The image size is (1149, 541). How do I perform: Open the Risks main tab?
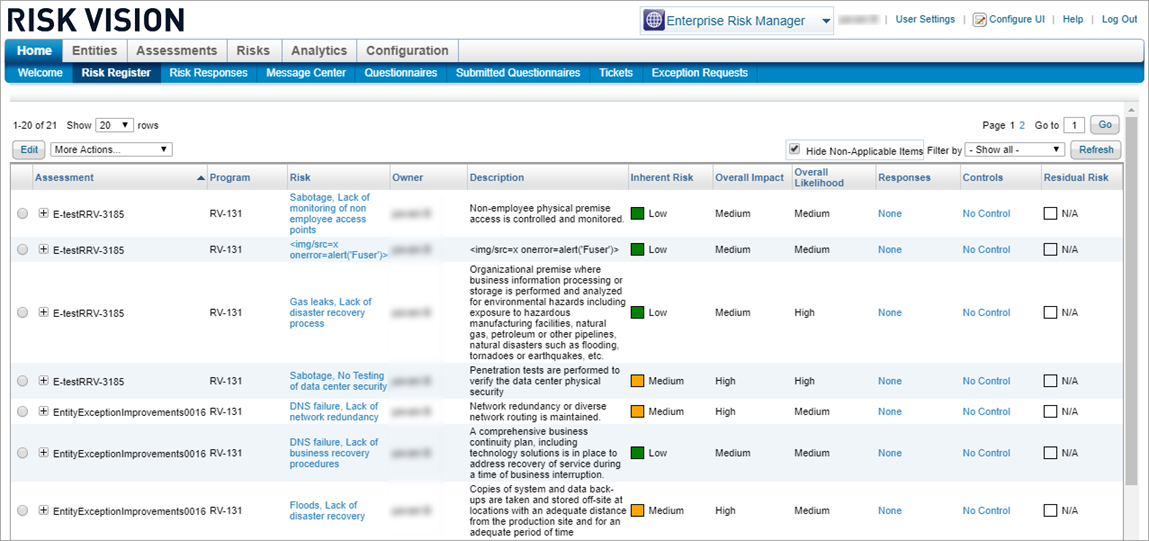(x=254, y=51)
